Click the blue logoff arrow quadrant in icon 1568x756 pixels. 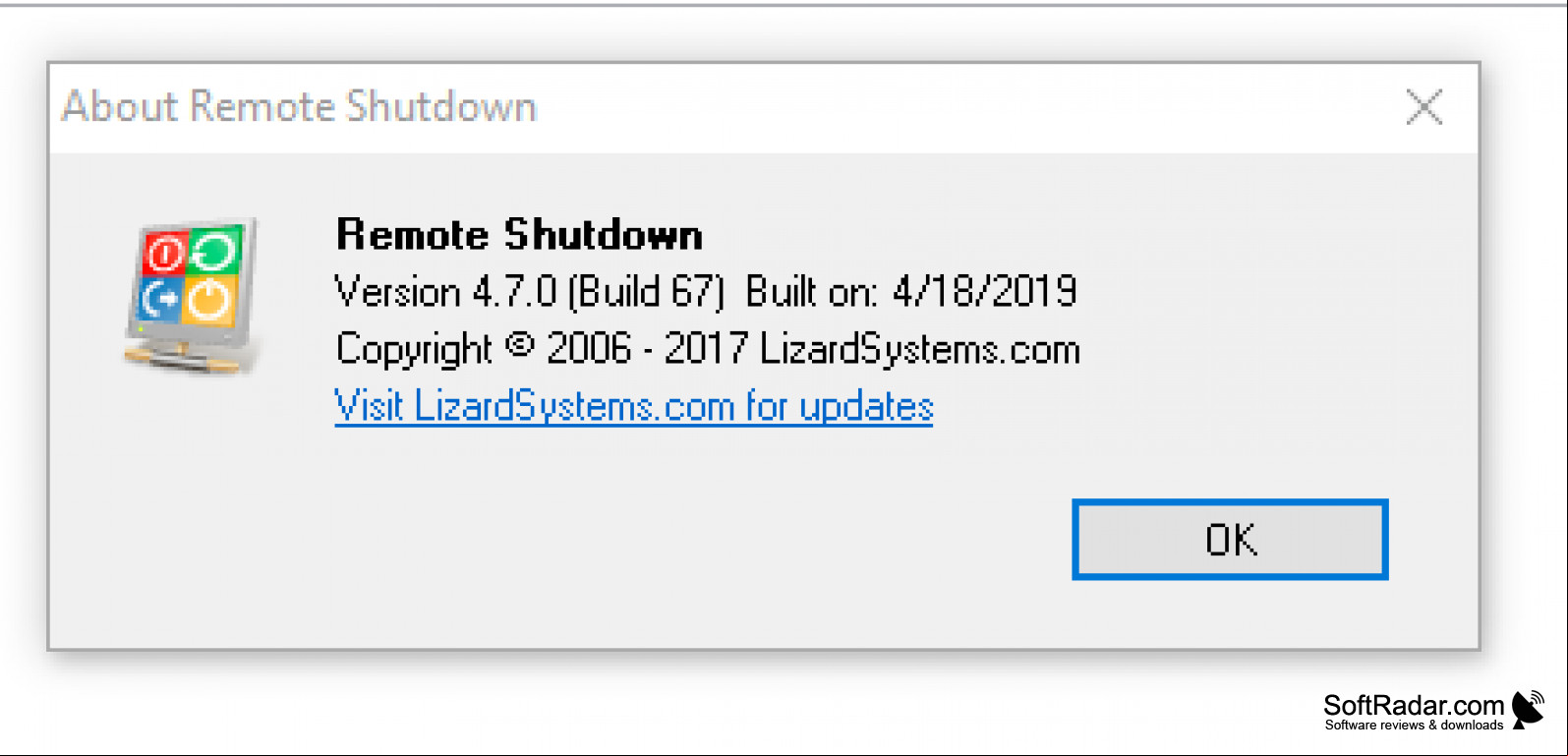(x=160, y=299)
